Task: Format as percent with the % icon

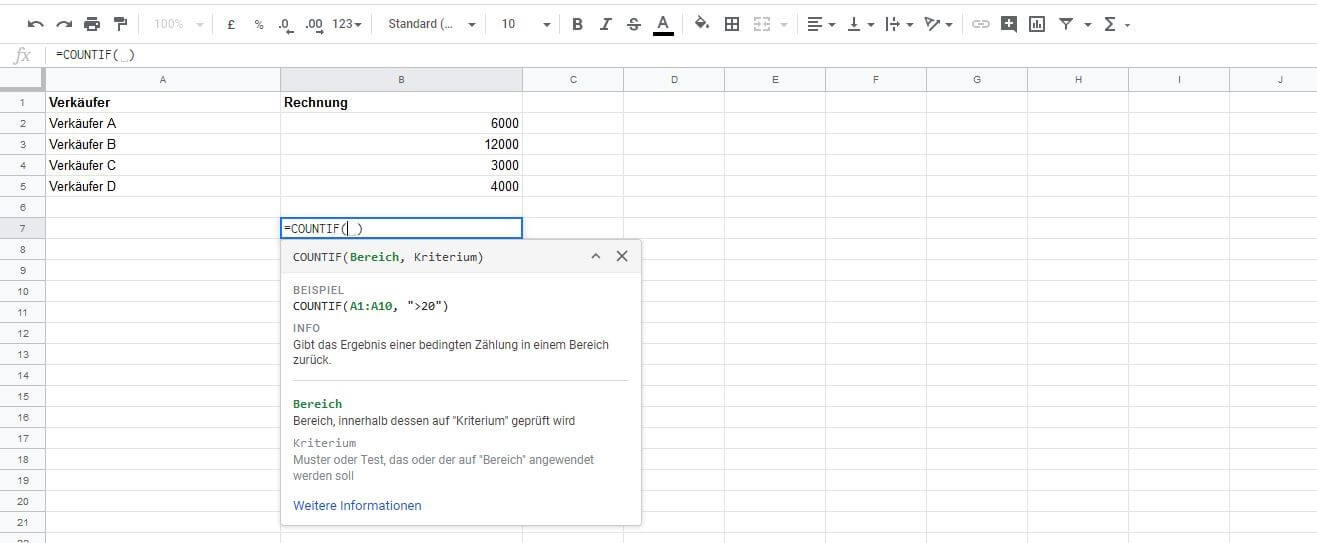Action: (259, 24)
